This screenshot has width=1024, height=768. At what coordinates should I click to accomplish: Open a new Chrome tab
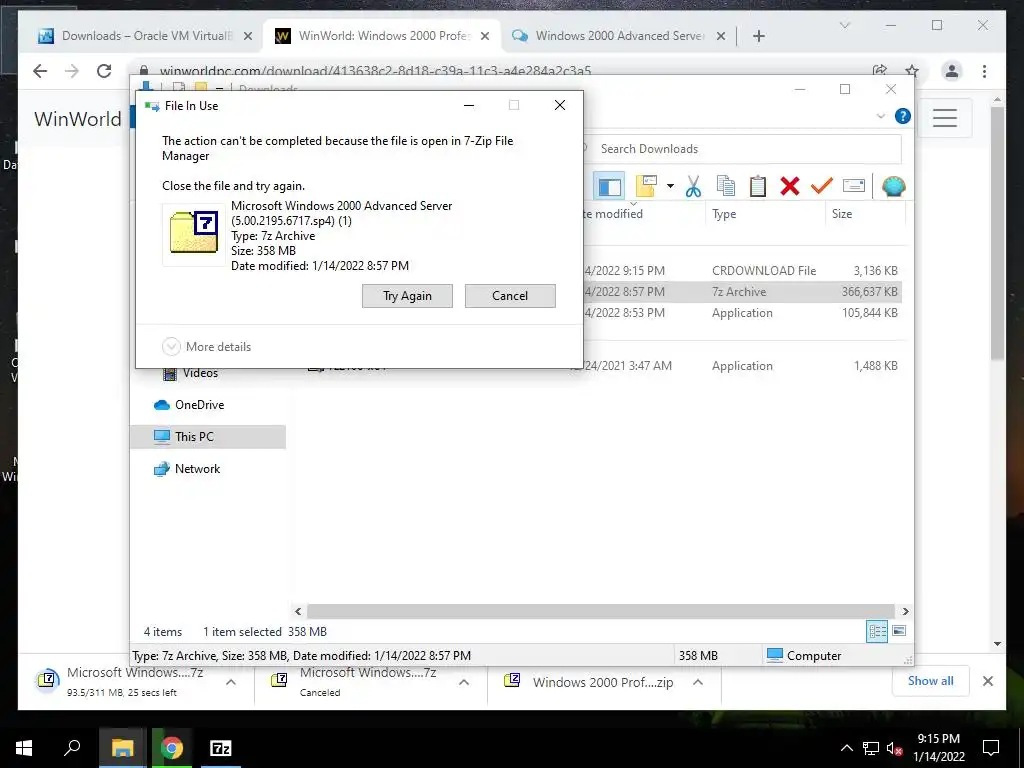click(x=758, y=36)
